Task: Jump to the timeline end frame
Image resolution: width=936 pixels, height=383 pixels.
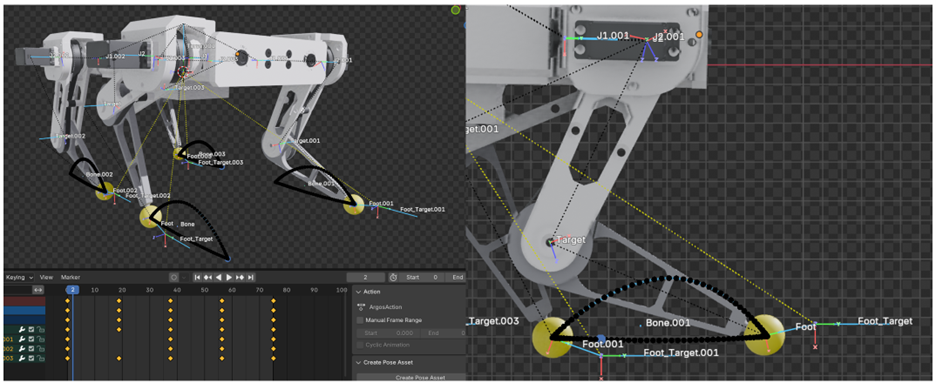Action: click(x=250, y=277)
